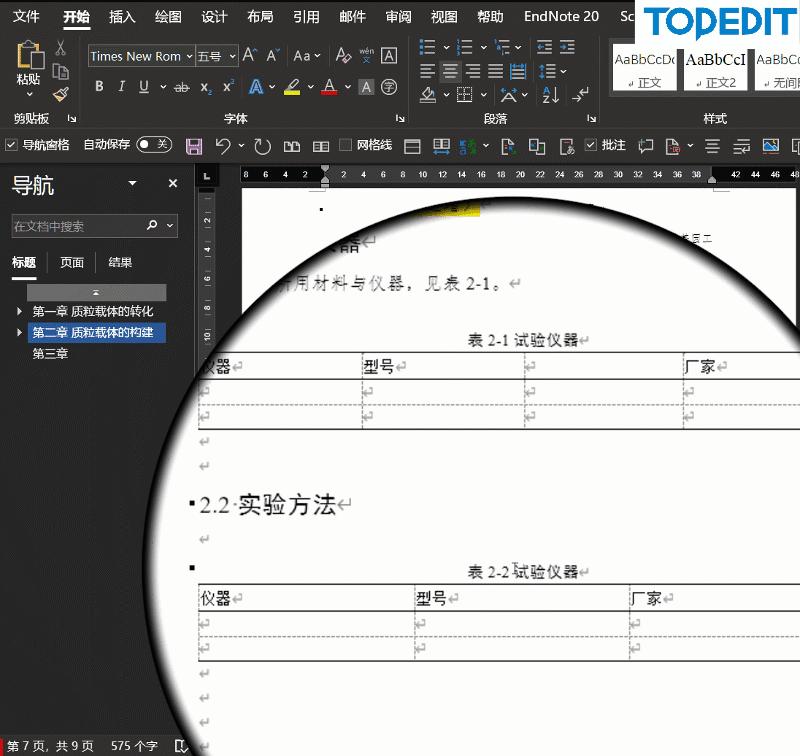The height and width of the screenshot is (756, 800).
Task: Apply character shading icon
Action: [366, 87]
